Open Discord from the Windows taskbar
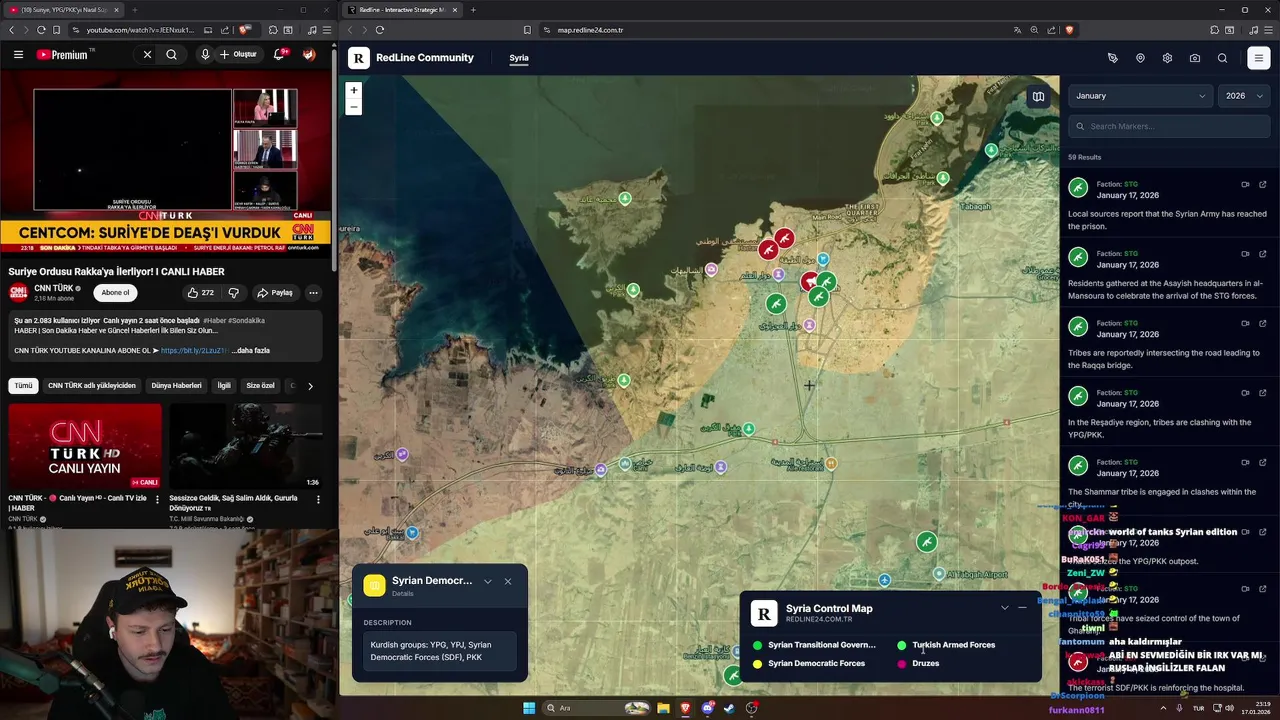 click(x=707, y=708)
